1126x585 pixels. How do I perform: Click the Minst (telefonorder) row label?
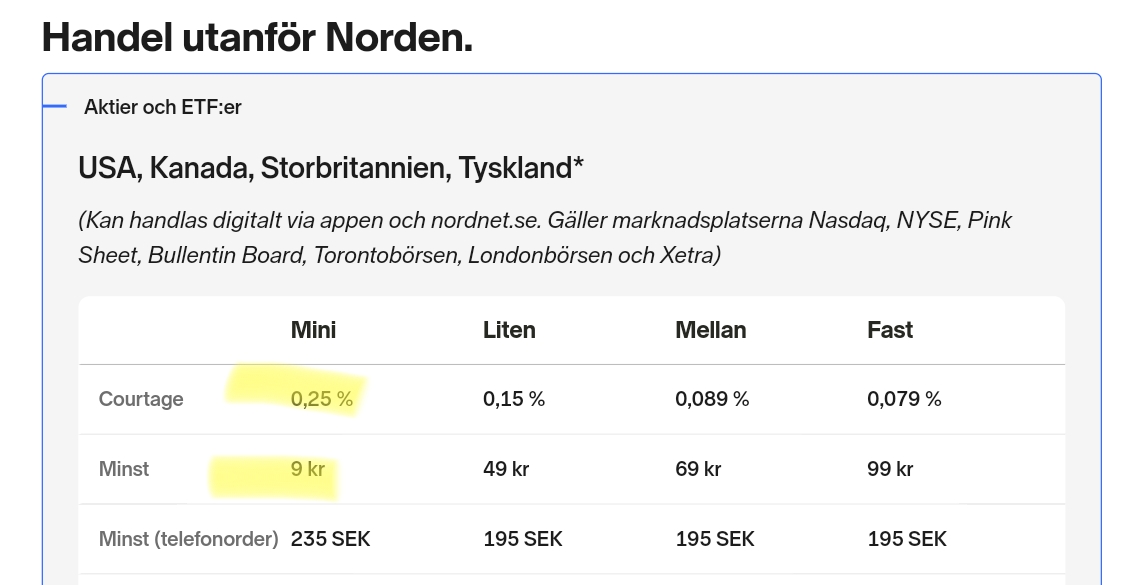188,539
